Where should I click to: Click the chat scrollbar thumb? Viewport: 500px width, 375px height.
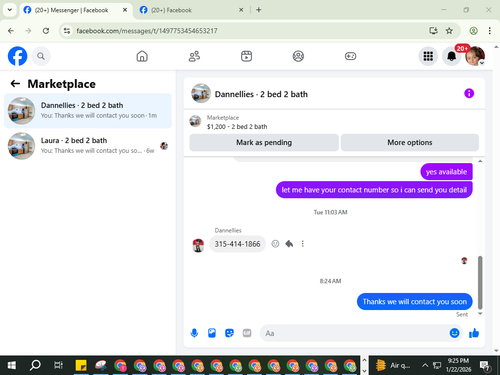480,283
